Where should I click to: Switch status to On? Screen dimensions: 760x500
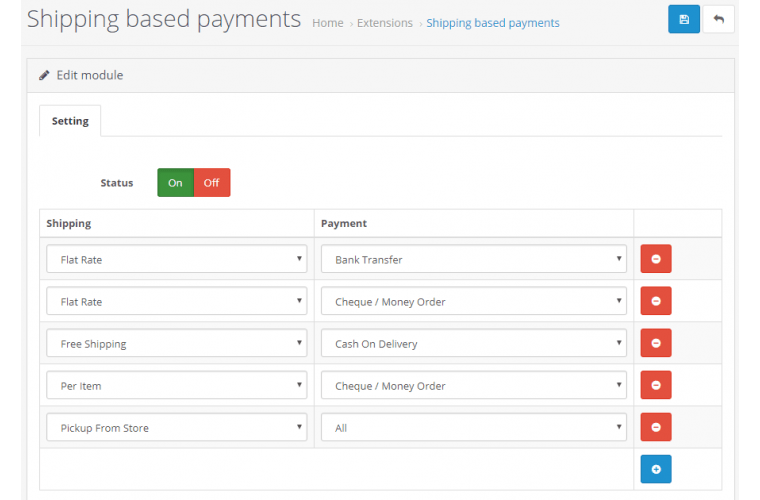175,183
